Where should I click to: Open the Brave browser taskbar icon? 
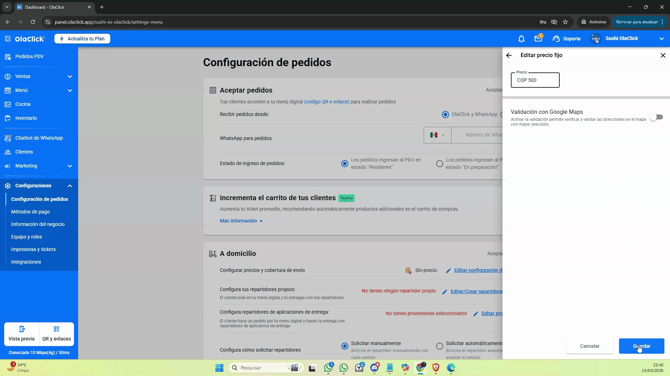pyautogui.click(x=436, y=368)
